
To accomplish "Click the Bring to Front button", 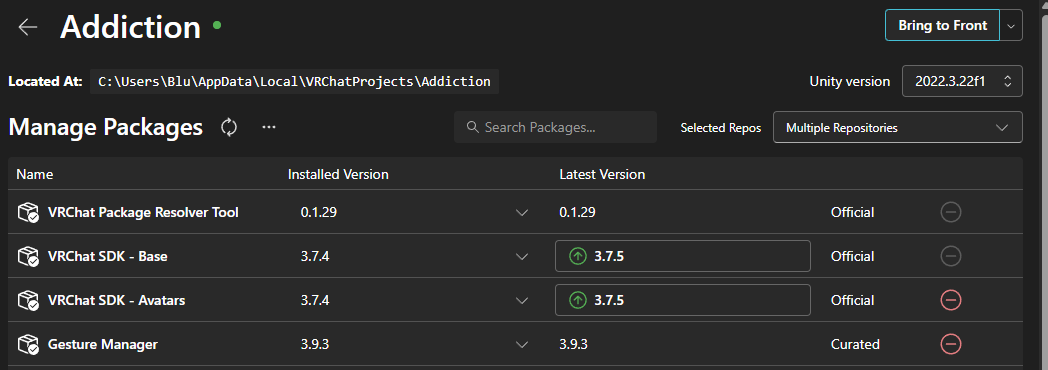I will click(942, 25).
